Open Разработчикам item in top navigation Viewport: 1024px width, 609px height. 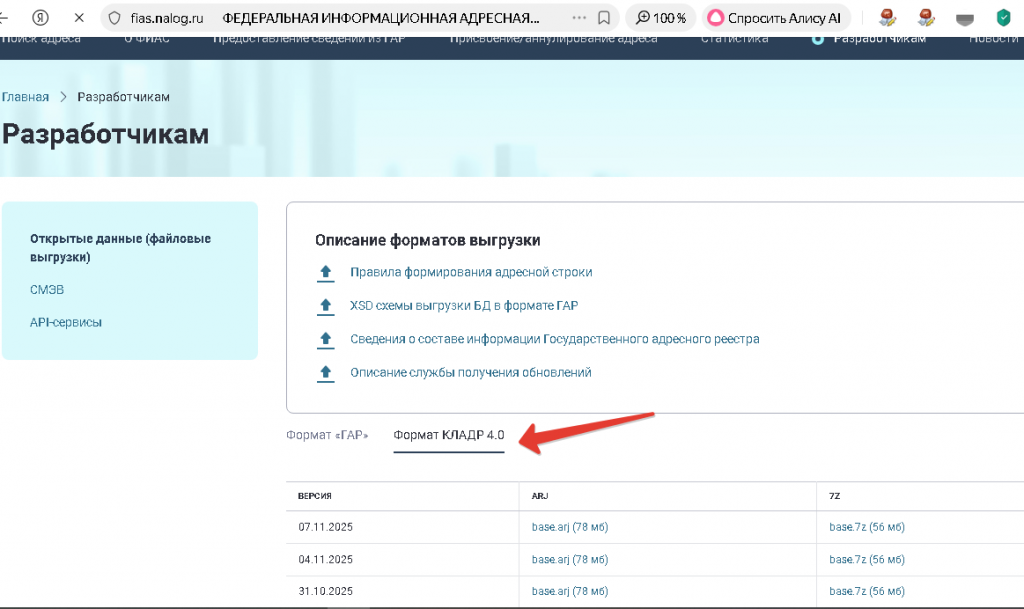(879, 39)
